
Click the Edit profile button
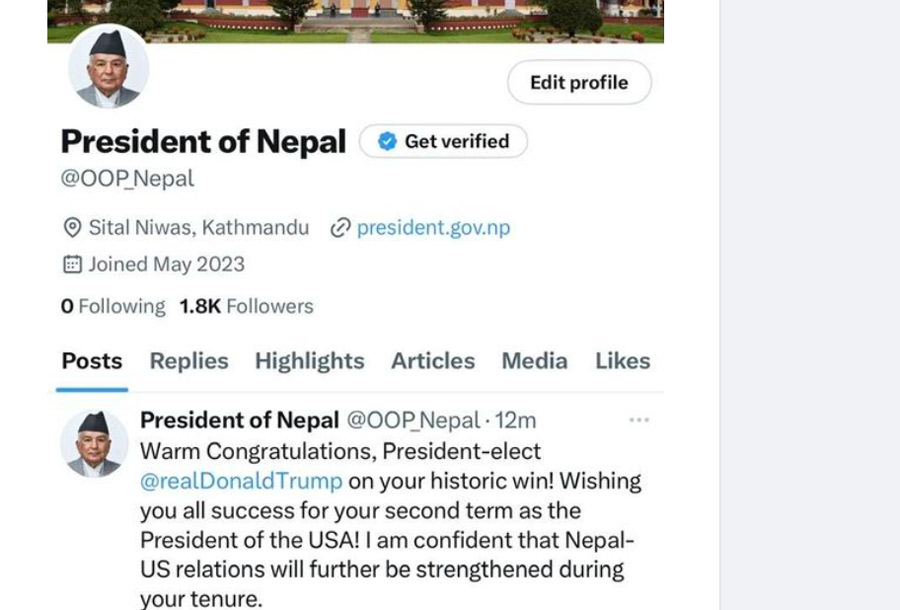(579, 83)
